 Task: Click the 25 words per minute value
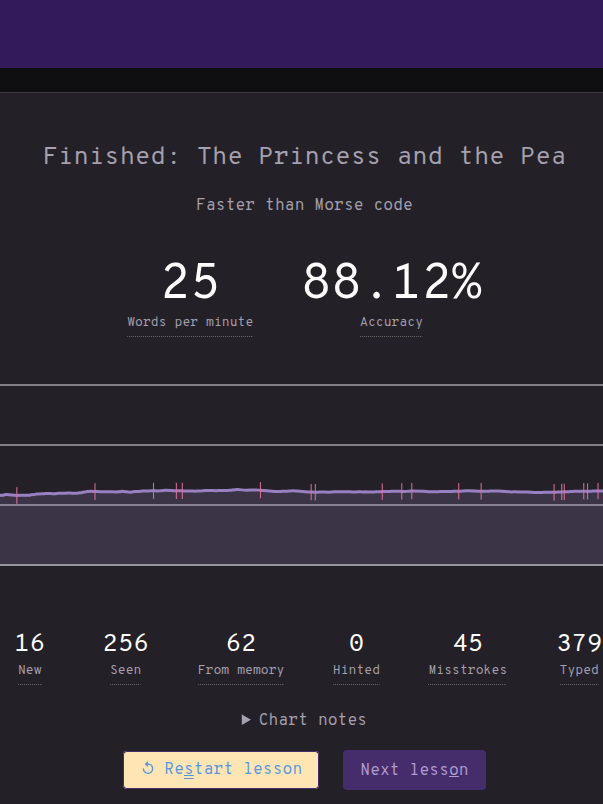(190, 282)
